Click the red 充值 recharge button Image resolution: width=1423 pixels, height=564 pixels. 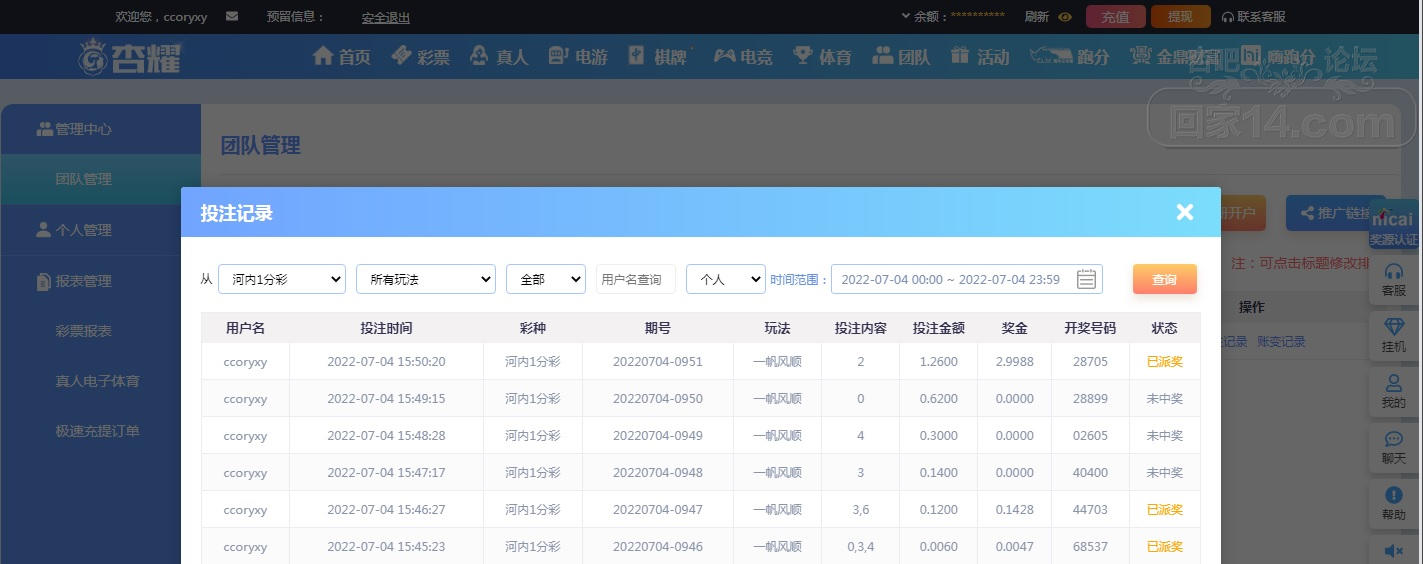[1115, 17]
